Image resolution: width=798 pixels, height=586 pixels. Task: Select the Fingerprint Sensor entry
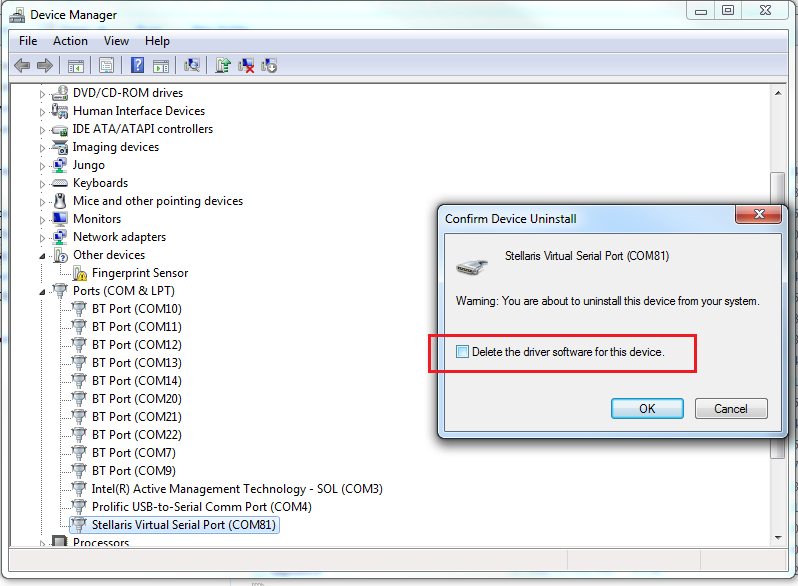(140, 273)
